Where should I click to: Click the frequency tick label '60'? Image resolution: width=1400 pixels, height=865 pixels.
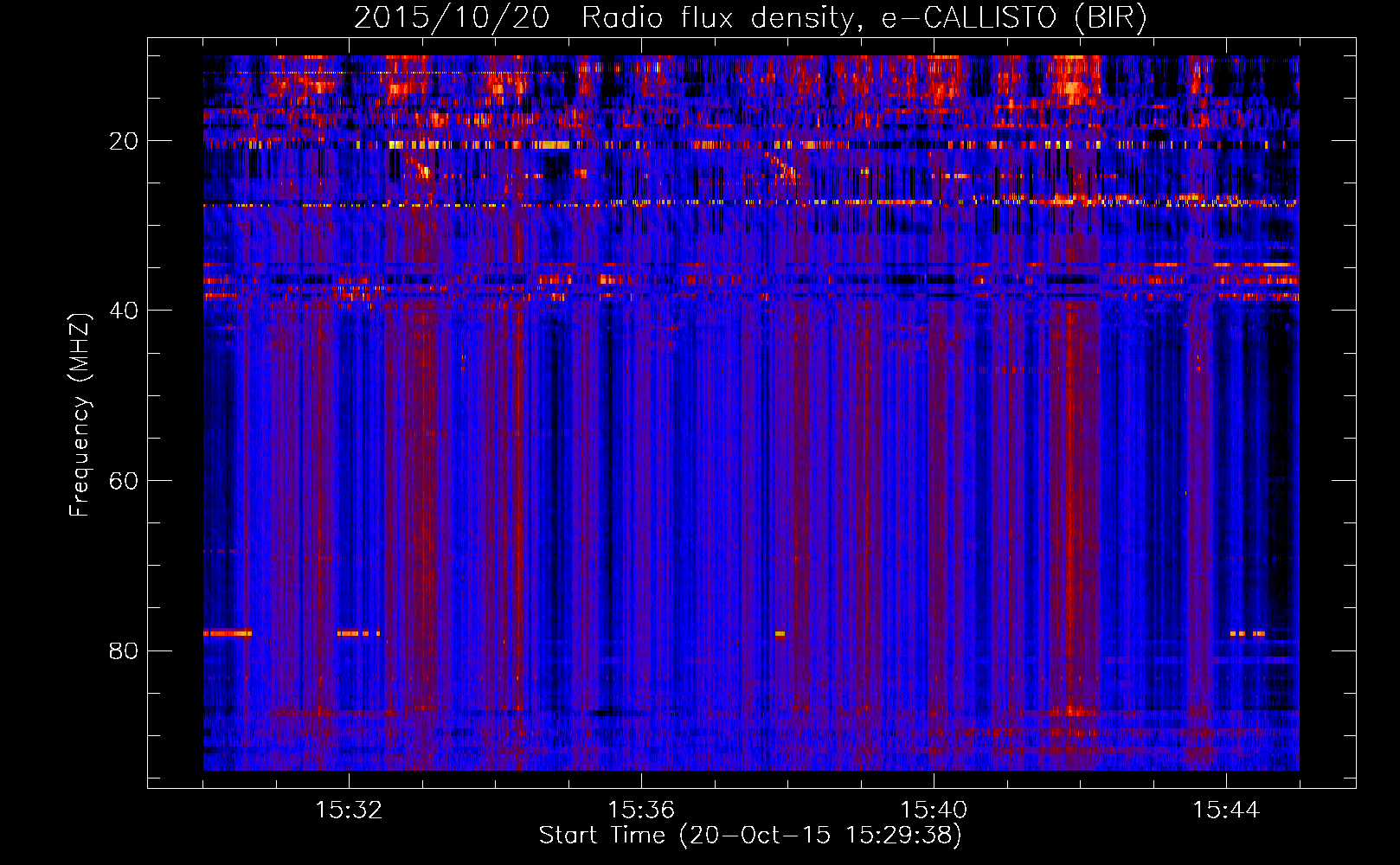(x=125, y=481)
